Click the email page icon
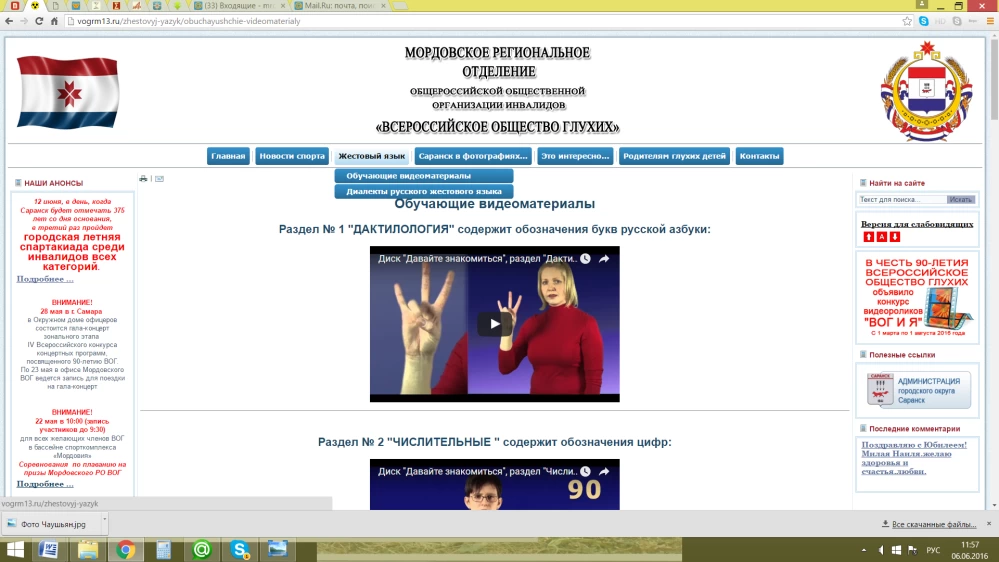This screenshot has height=562, width=999. 159,179
